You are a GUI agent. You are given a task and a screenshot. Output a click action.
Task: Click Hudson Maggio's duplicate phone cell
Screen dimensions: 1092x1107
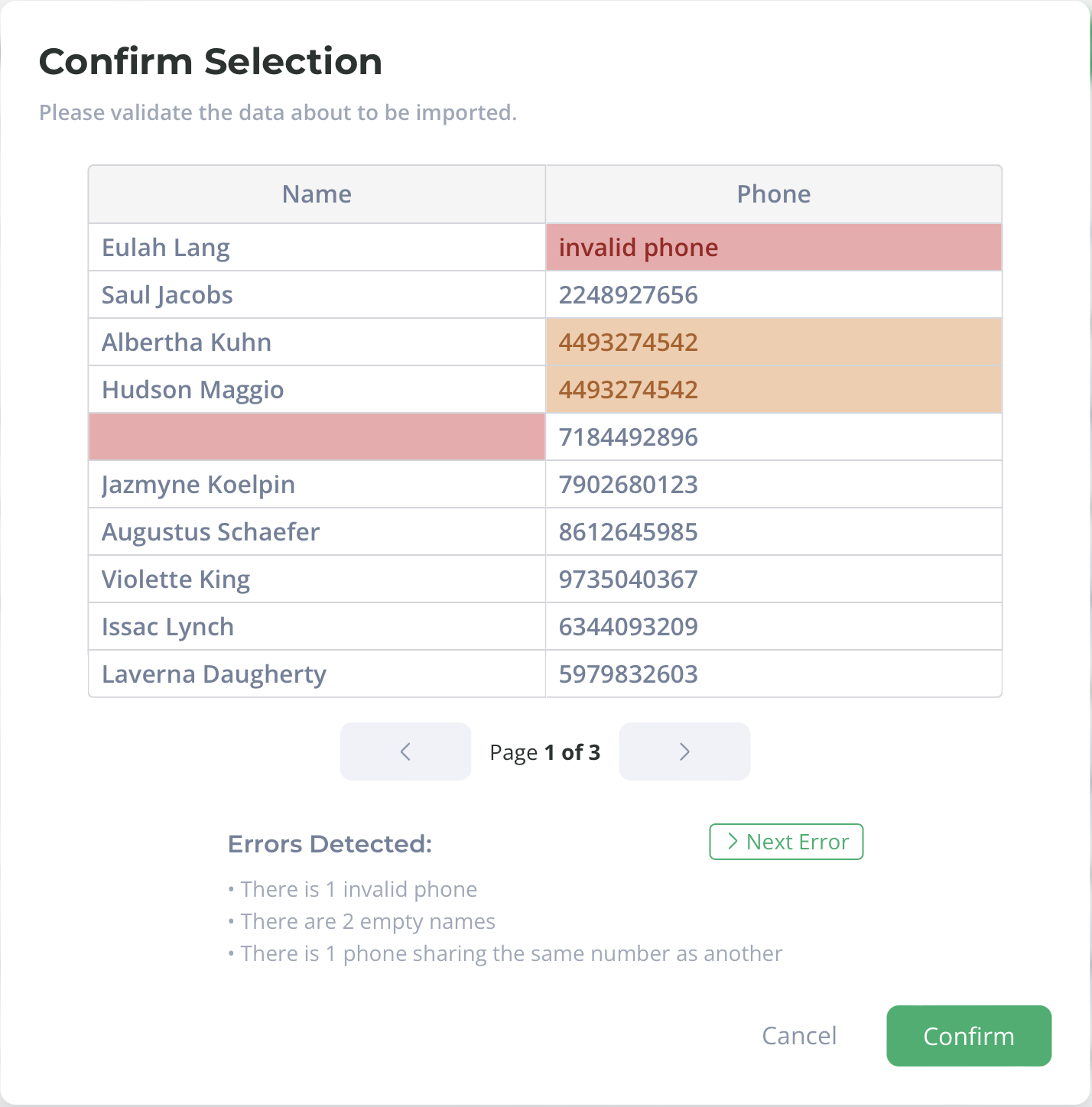[774, 390]
